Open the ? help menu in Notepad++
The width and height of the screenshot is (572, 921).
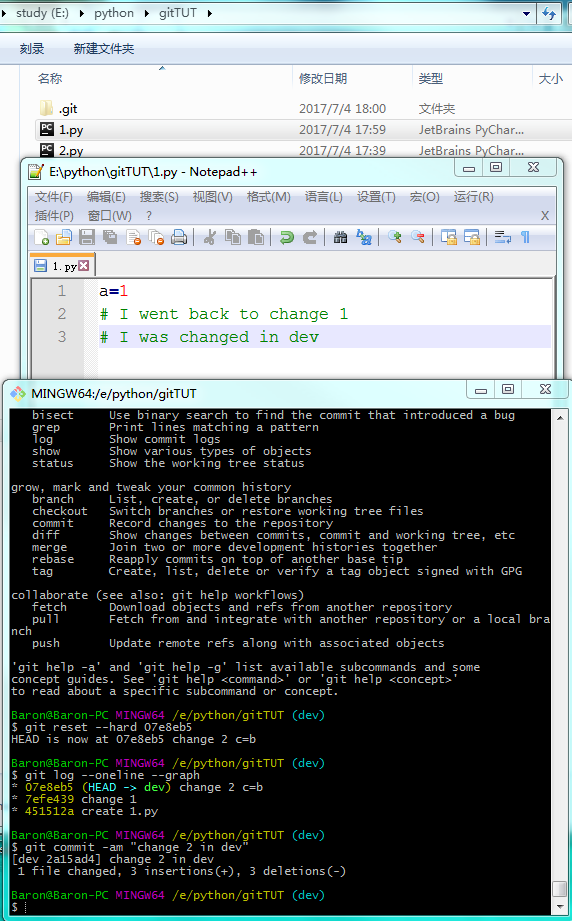149,216
